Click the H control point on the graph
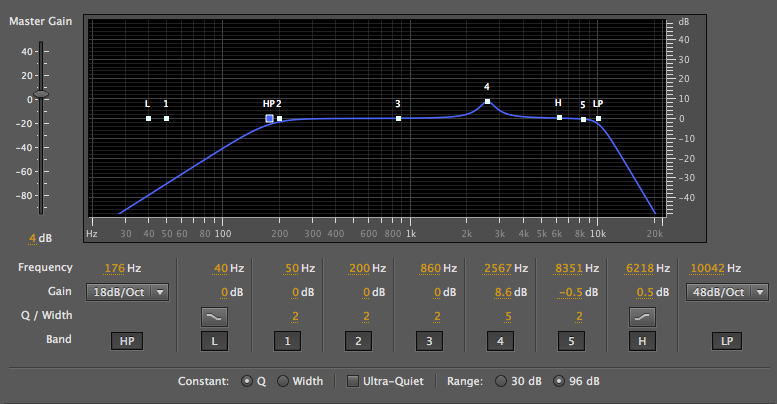777x404 pixels. (x=559, y=117)
